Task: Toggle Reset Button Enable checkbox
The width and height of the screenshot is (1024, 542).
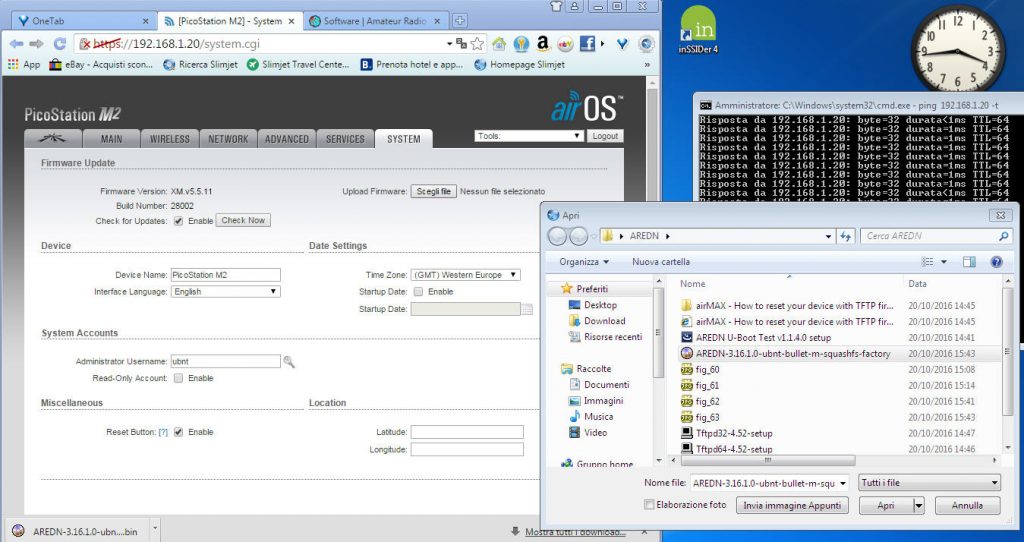Action: tap(178, 432)
